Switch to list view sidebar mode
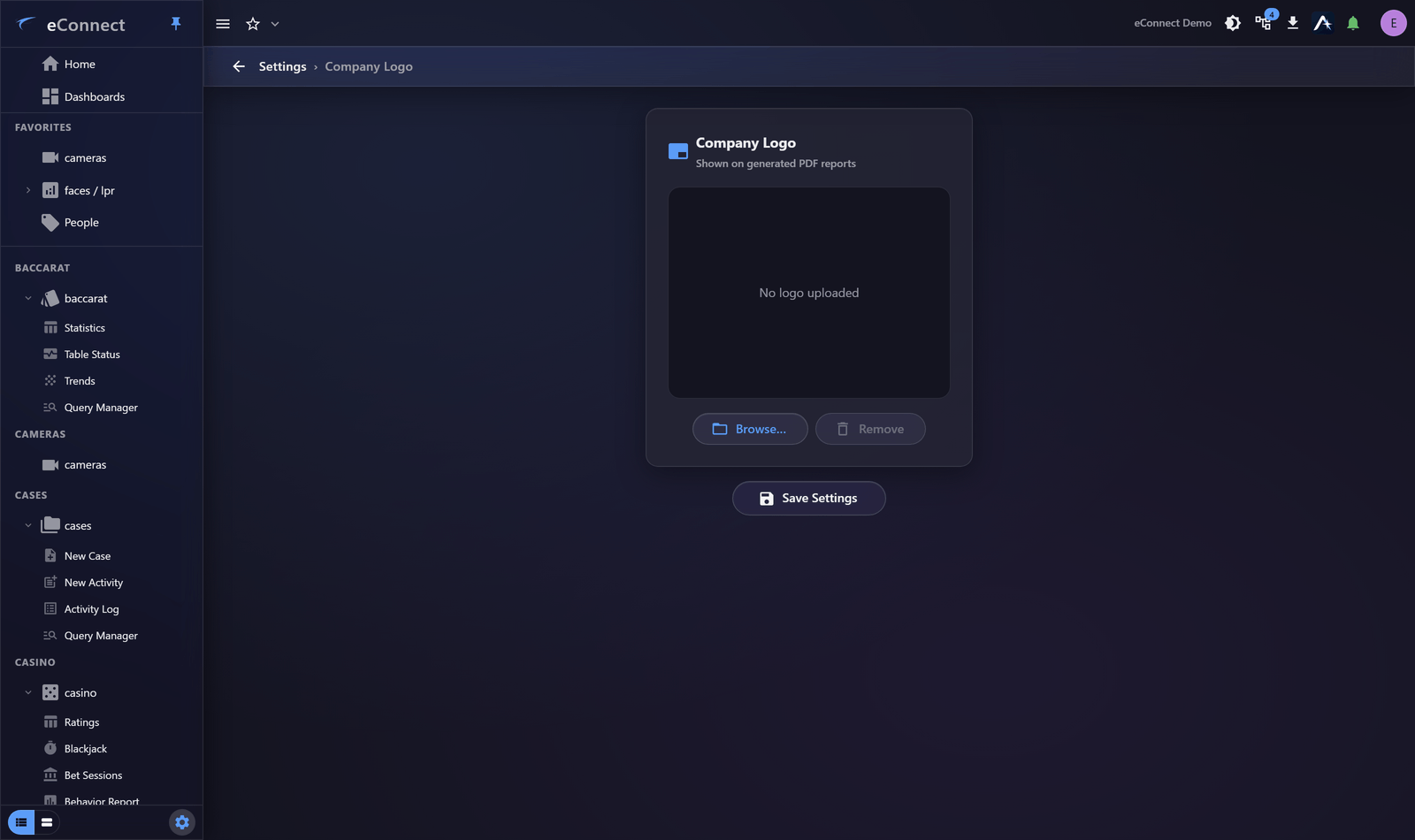Screen dimensions: 1415x840 [x=21, y=822]
